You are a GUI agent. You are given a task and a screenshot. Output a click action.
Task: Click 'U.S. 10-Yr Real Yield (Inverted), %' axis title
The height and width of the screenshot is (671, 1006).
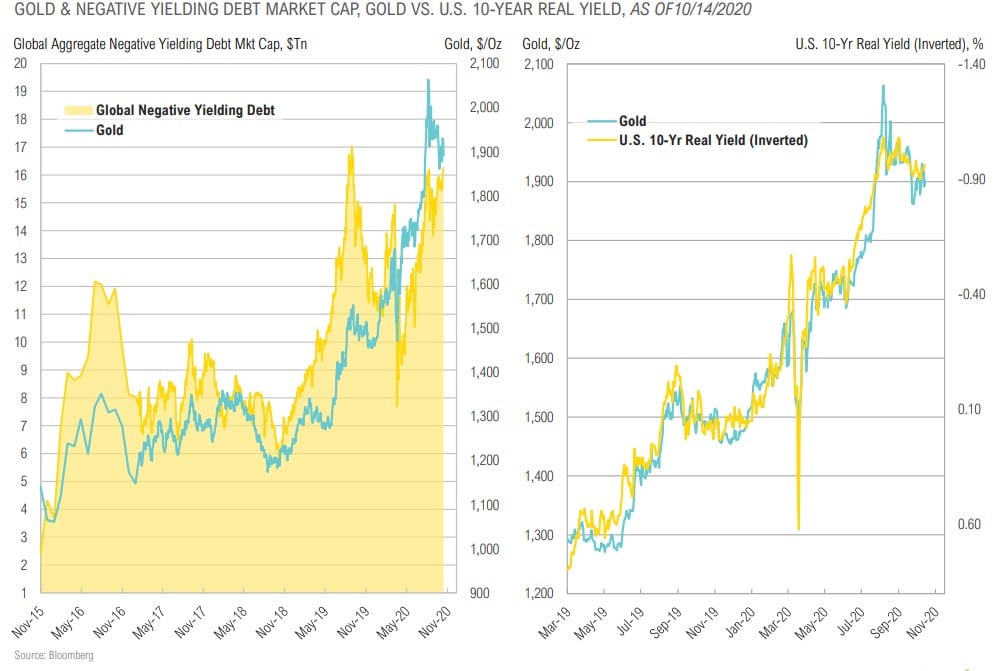coord(889,44)
